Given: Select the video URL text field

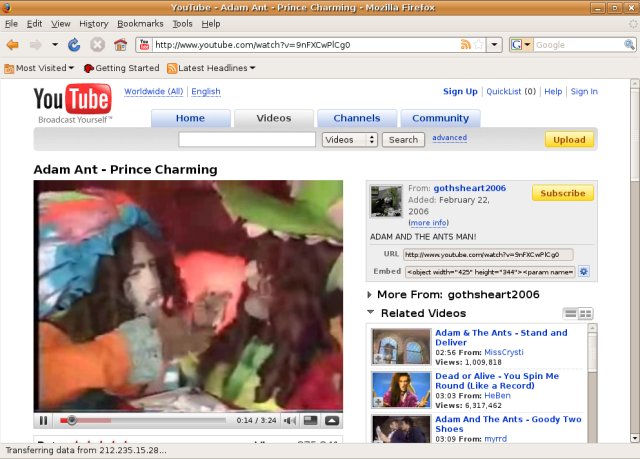Looking at the screenshot, I should [x=488, y=254].
